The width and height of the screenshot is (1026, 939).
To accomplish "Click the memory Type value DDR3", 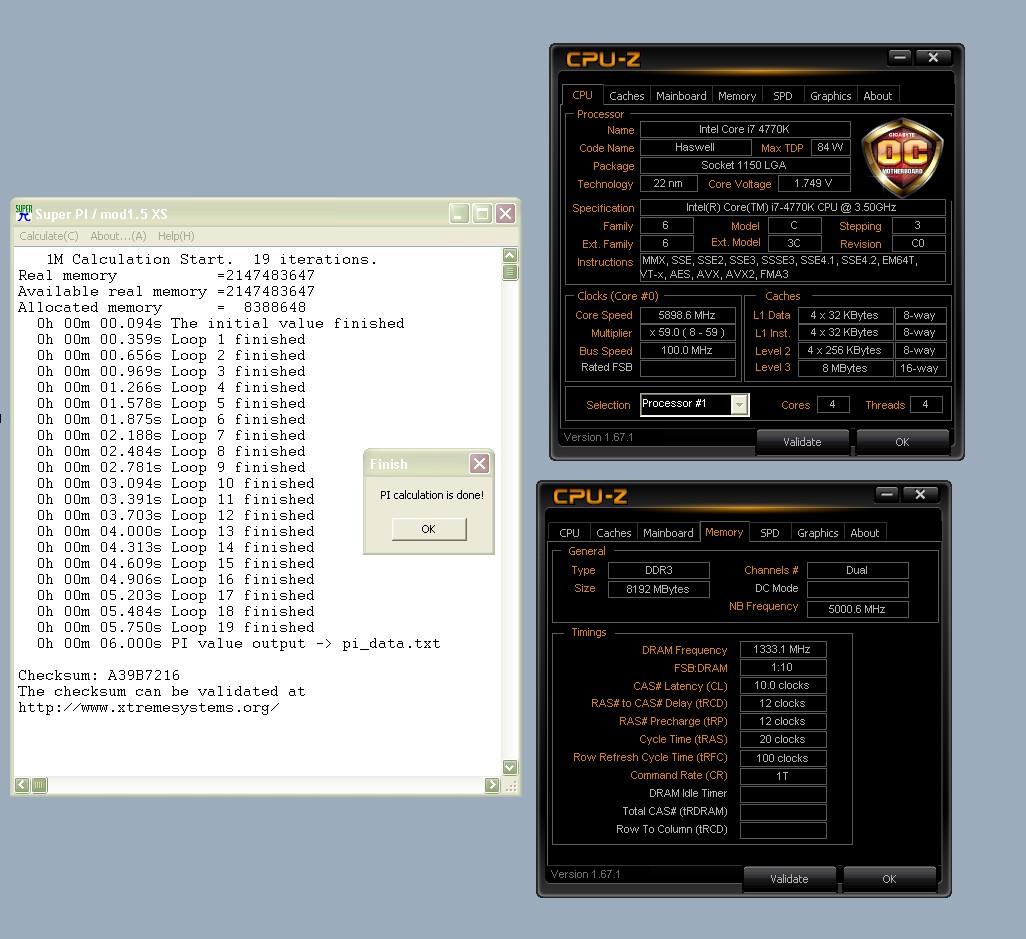I will click(658, 570).
